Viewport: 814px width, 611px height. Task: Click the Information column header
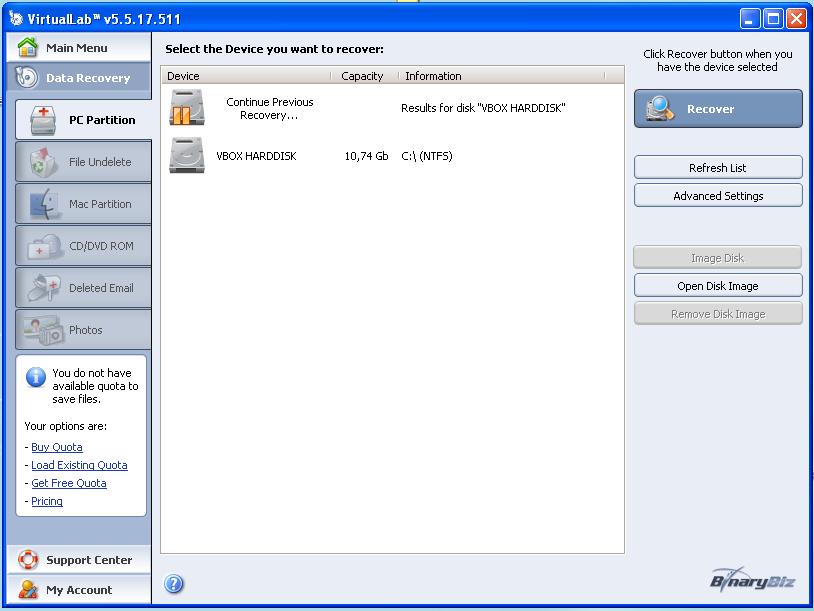(x=502, y=76)
